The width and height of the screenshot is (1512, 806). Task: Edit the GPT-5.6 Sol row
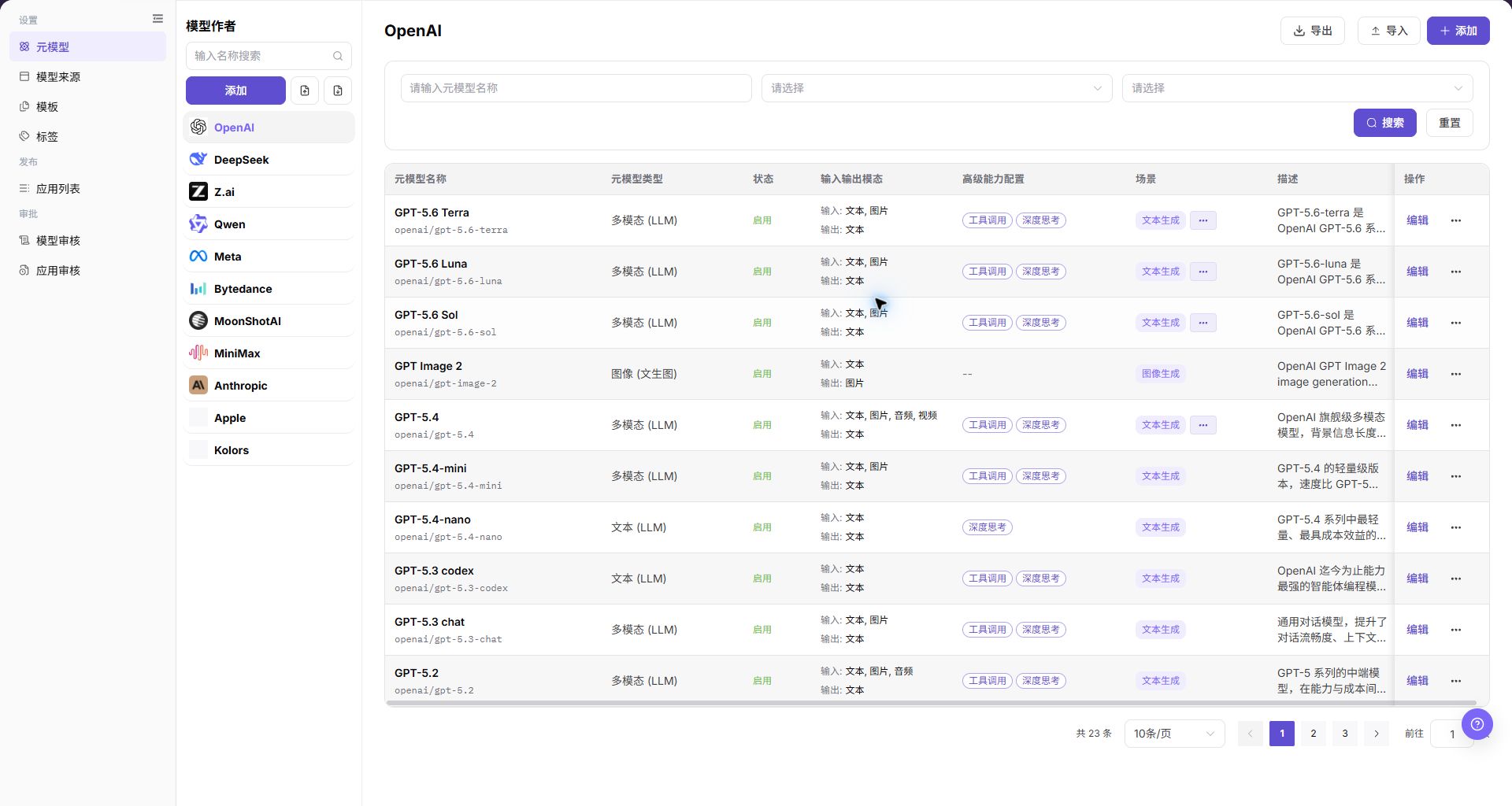click(x=1417, y=323)
